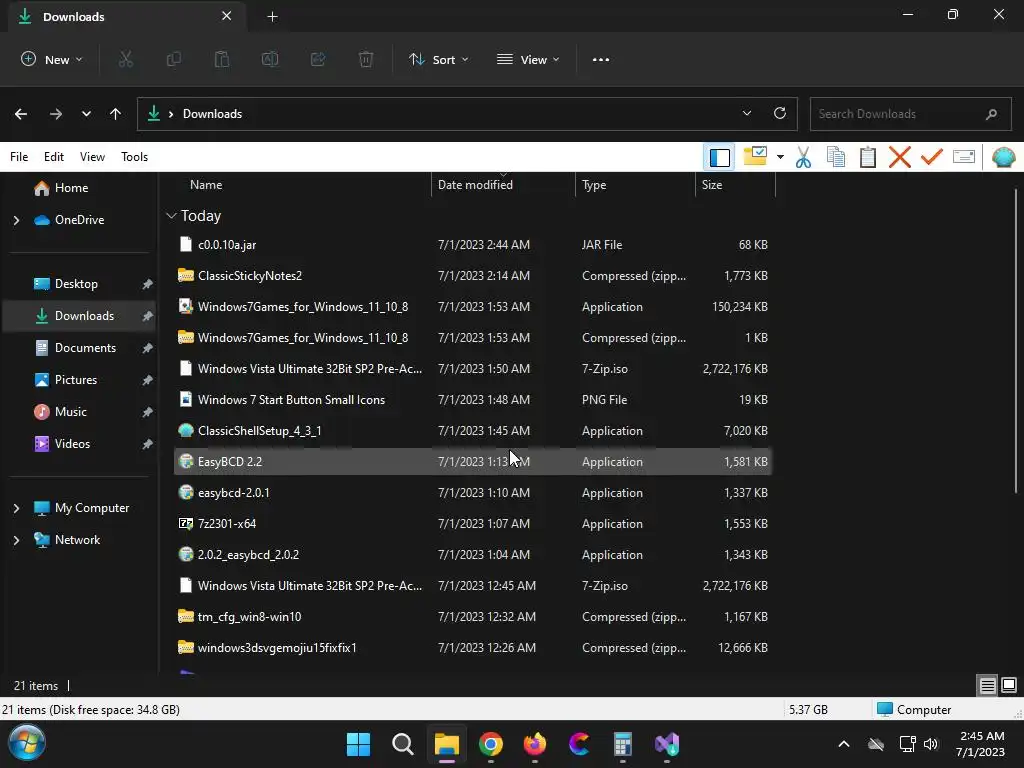Go back to previous folder
1024x768 pixels.
pyautogui.click(x=21, y=114)
